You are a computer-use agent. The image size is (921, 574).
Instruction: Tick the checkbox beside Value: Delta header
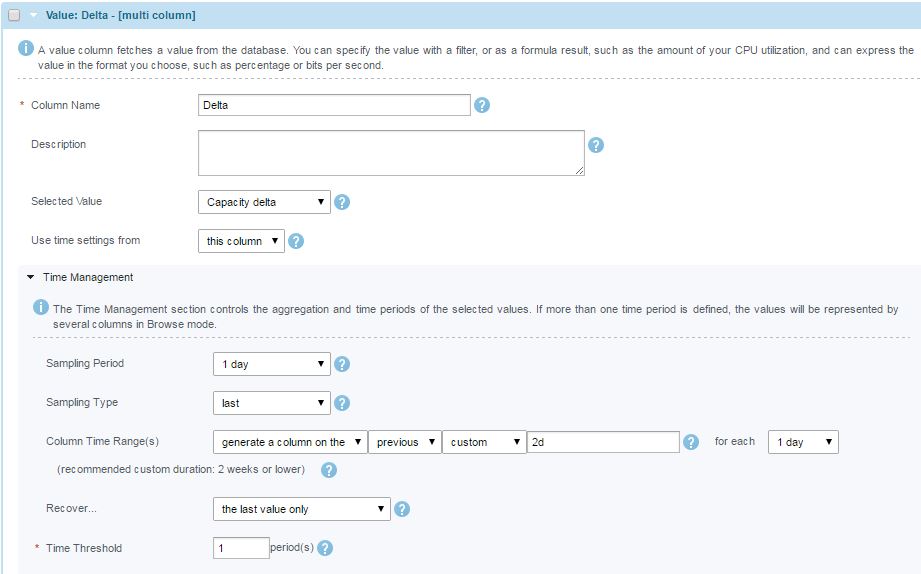tap(14, 15)
